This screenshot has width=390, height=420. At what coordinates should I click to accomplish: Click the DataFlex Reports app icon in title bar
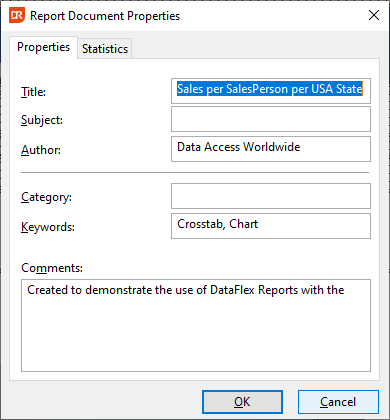click(x=17, y=16)
